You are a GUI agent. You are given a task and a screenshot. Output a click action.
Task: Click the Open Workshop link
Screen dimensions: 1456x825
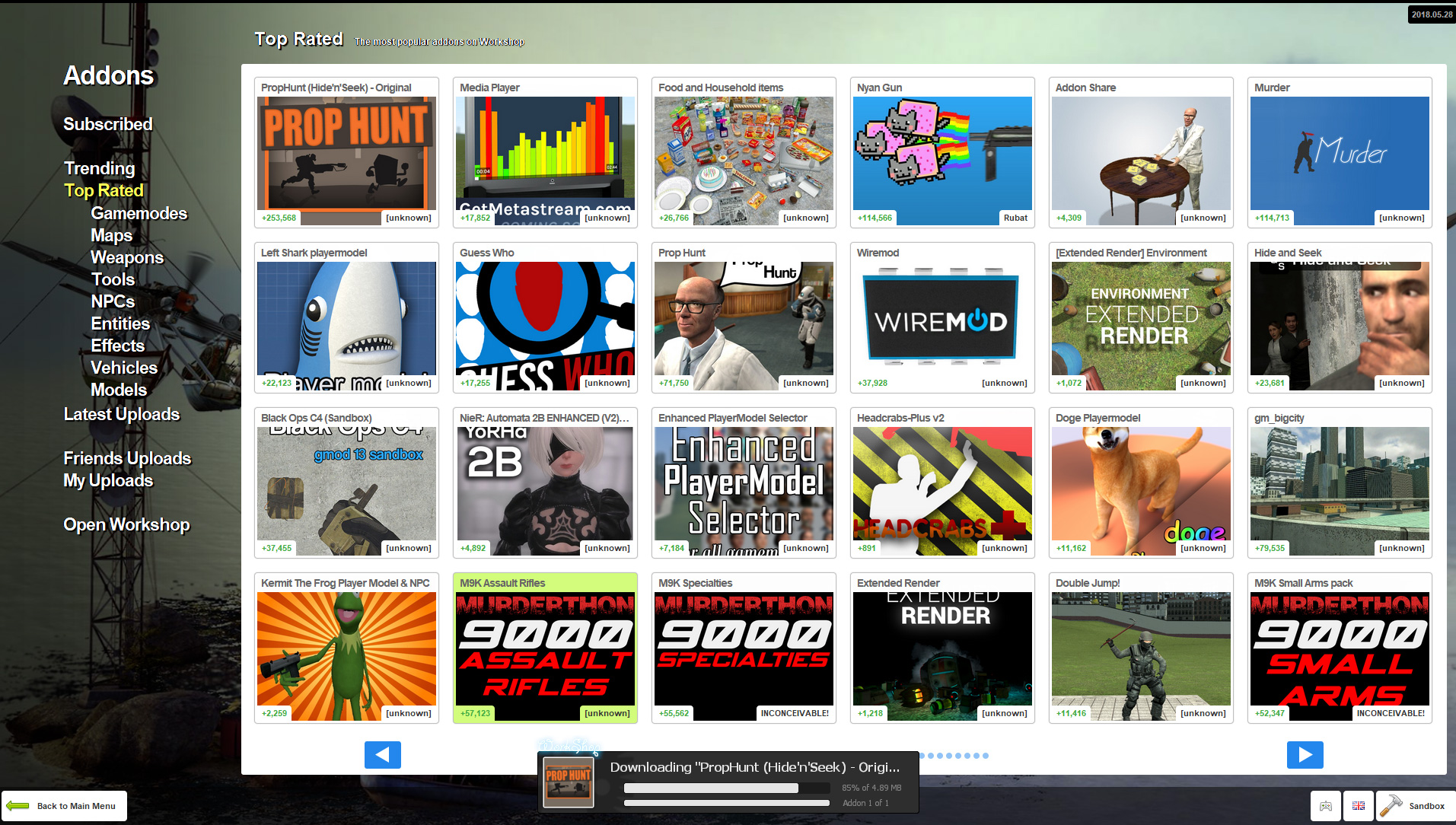[x=126, y=524]
